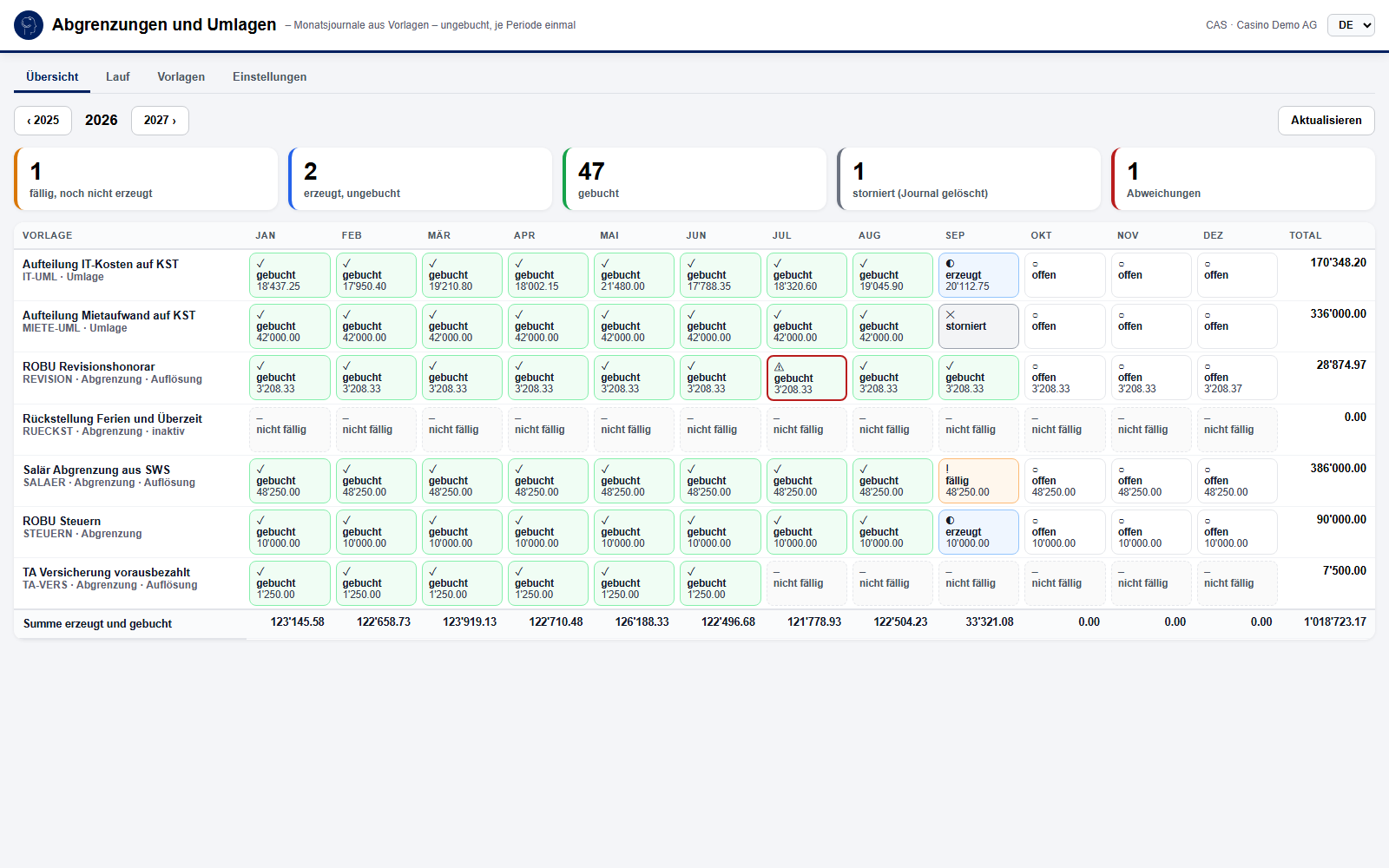
Task: Open the Vorlagen tab
Action: pyautogui.click(x=181, y=76)
